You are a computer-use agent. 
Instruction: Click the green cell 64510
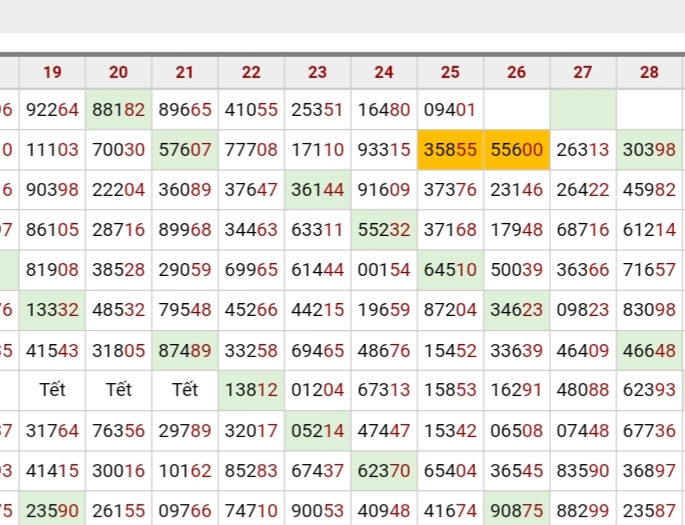(x=450, y=270)
